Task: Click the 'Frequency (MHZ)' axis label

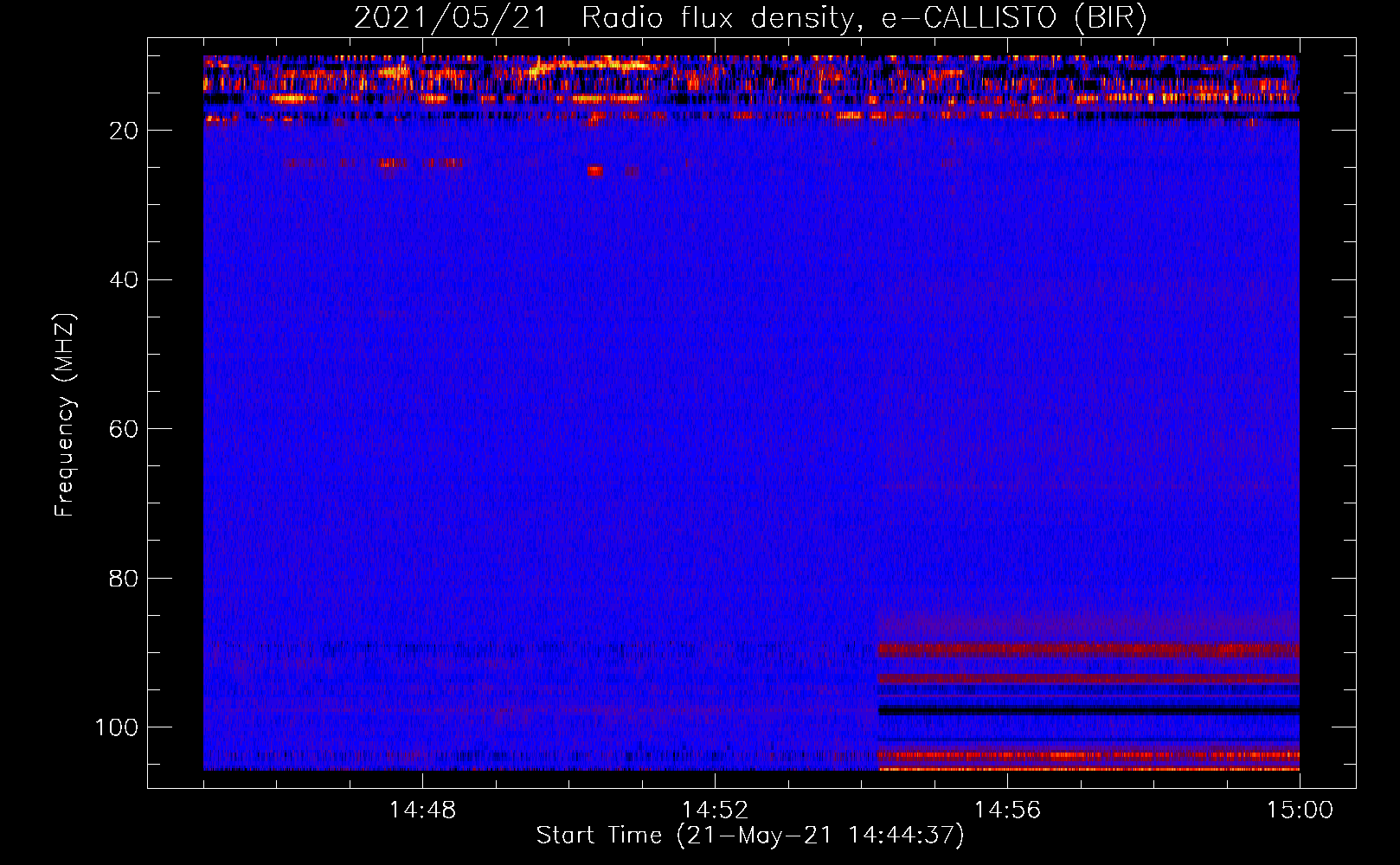Action: [x=65, y=415]
